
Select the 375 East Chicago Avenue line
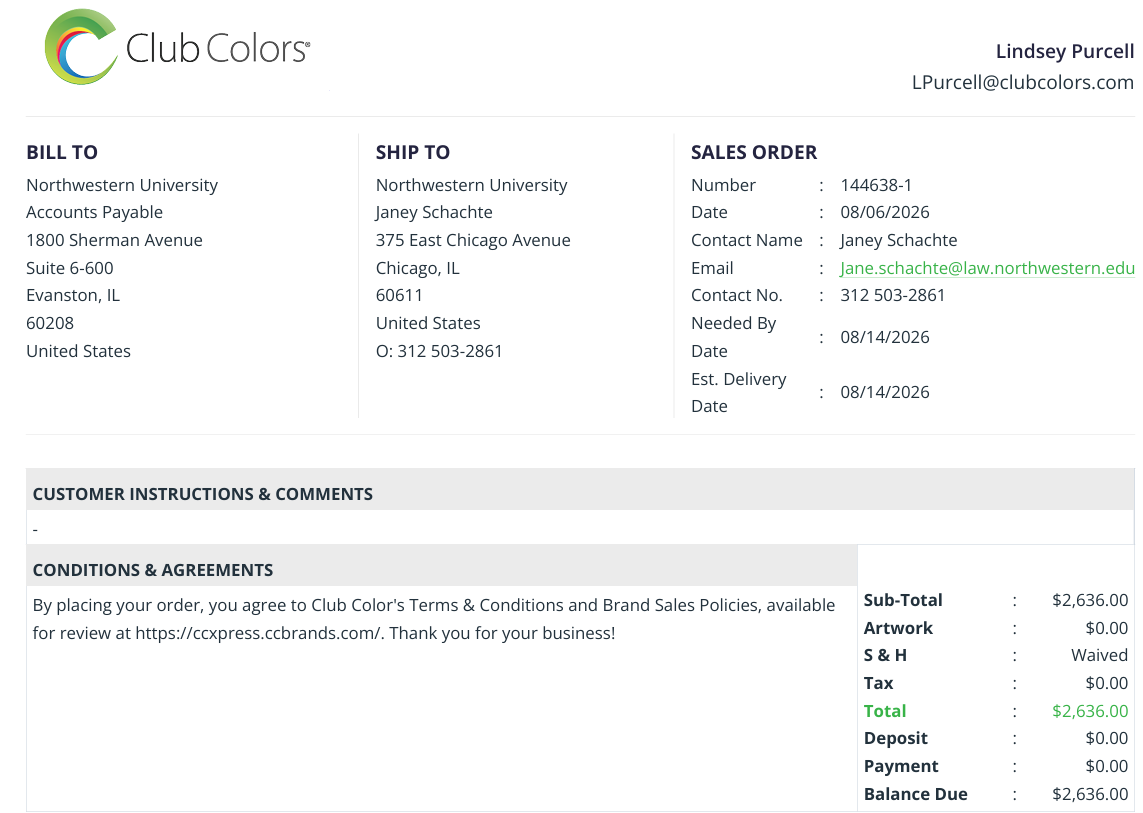pyautogui.click(x=473, y=240)
